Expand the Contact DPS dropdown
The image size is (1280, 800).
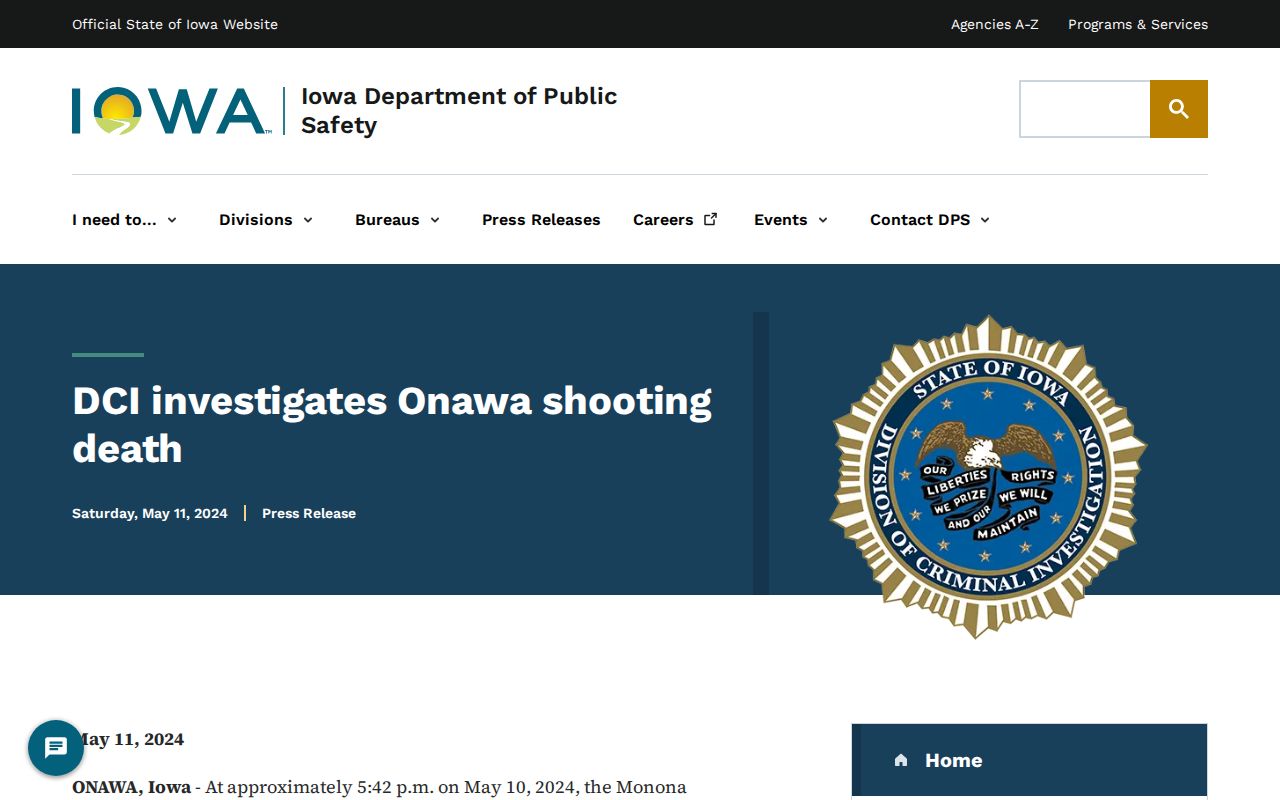coord(930,220)
